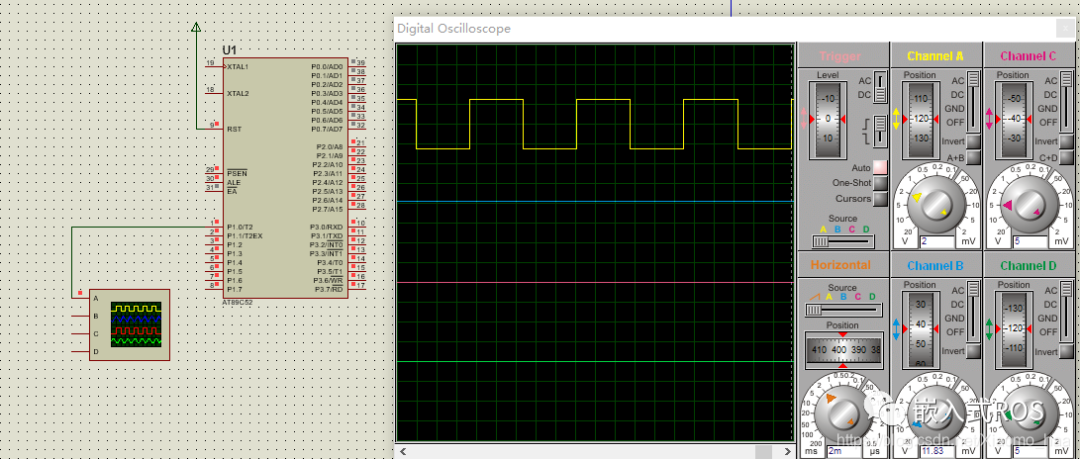Click Channel A volts value input field
This screenshot has height=459, width=1080.
pos(938,241)
